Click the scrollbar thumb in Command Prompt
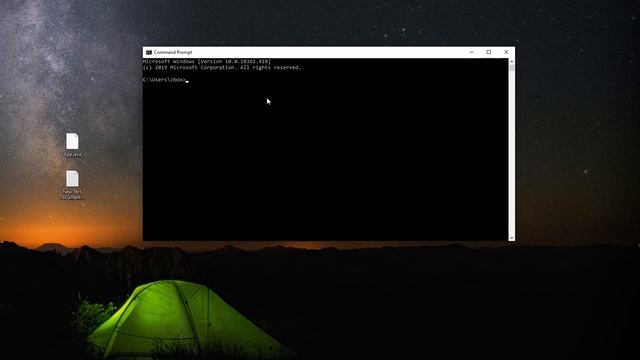 (x=511, y=68)
